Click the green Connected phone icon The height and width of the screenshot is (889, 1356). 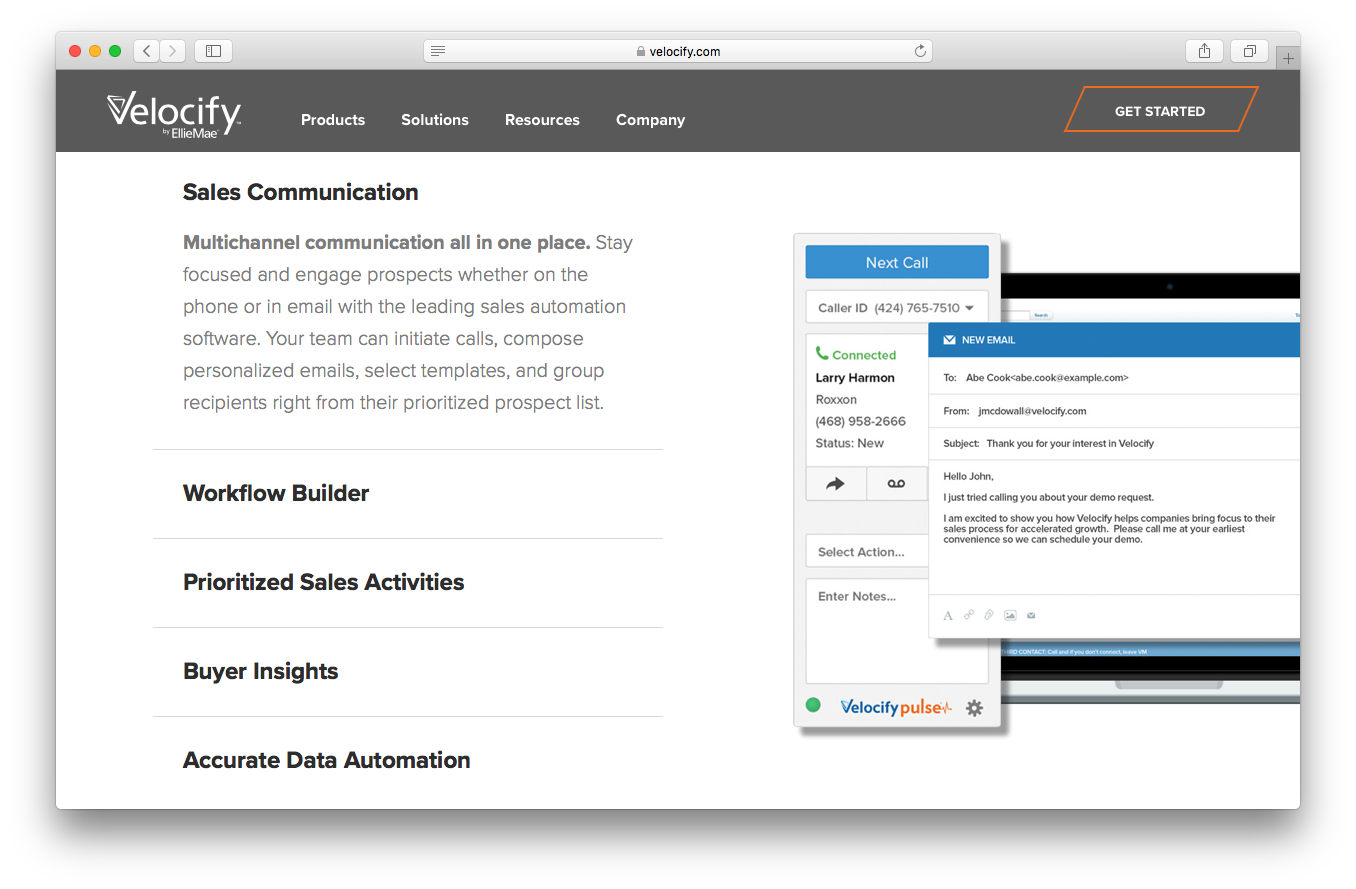tap(822, 353)
